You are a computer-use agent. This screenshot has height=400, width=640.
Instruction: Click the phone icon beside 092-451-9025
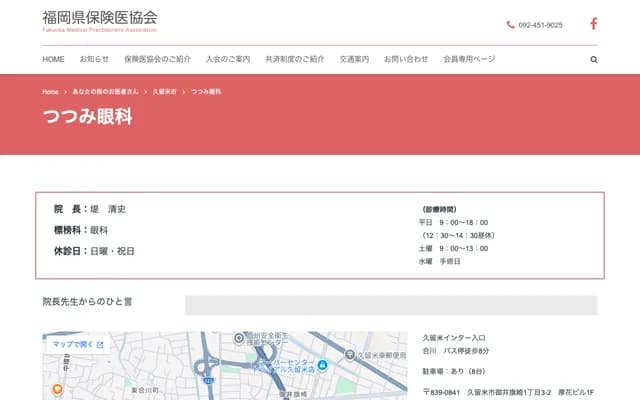coord(511,25)
